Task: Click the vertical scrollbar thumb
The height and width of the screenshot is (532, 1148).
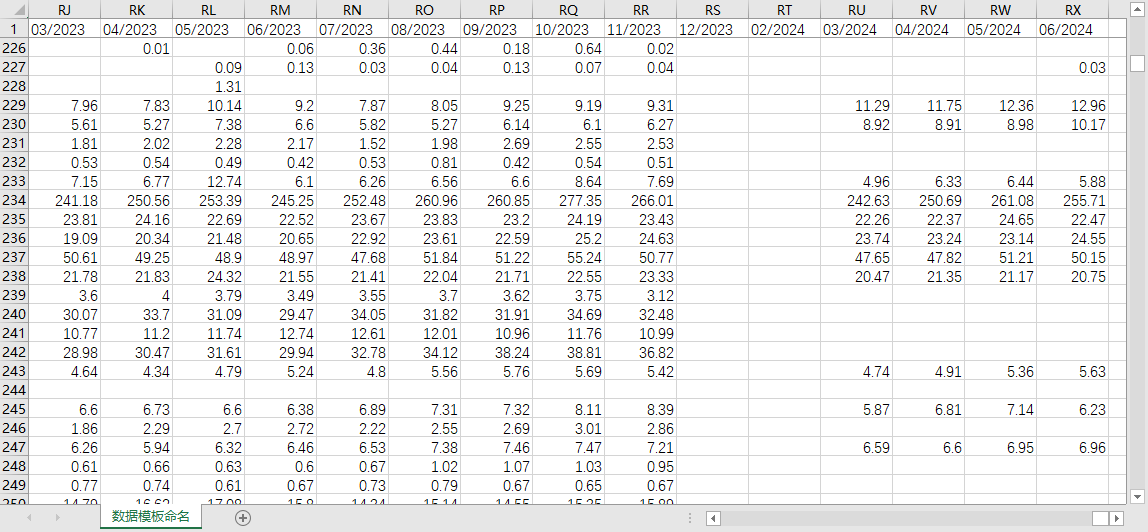Action: 1137,63
